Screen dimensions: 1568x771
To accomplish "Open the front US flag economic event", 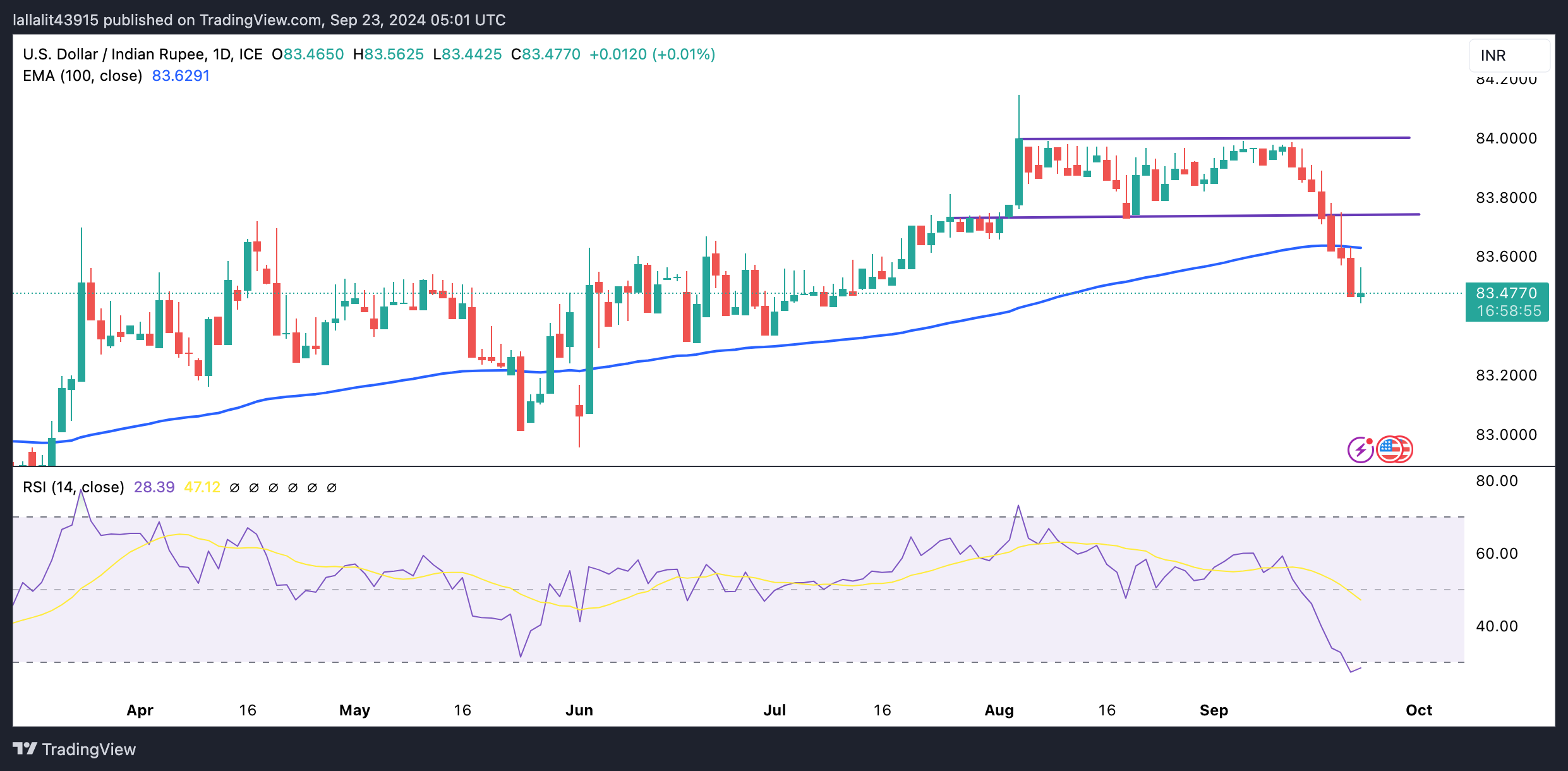I will (1389, 450).
